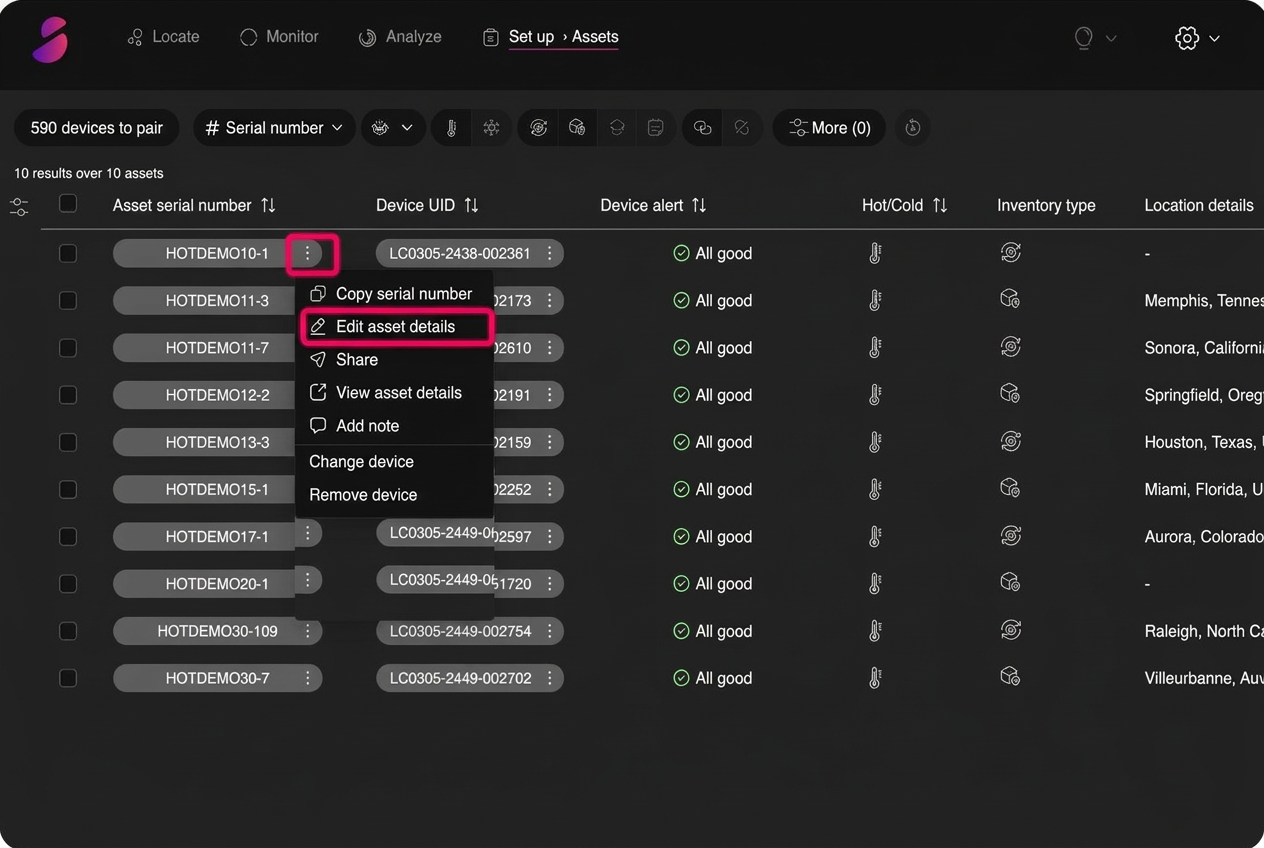This screenshot has width=1264, height=848.
Task: Click HOTDEMO30-109 rotating inventory icon
Action: point(1010,630)
